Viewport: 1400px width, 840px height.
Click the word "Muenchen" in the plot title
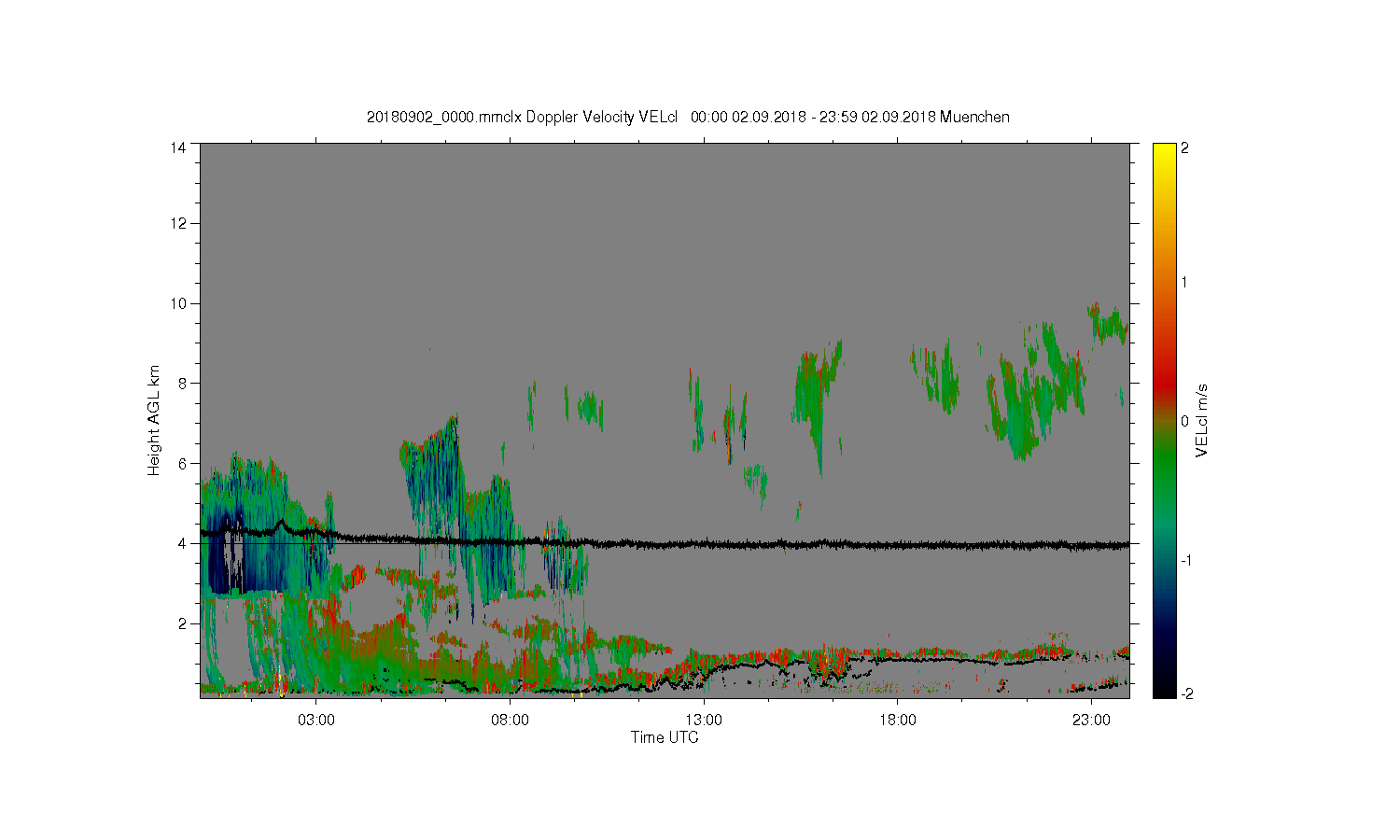tap(974, 118)
